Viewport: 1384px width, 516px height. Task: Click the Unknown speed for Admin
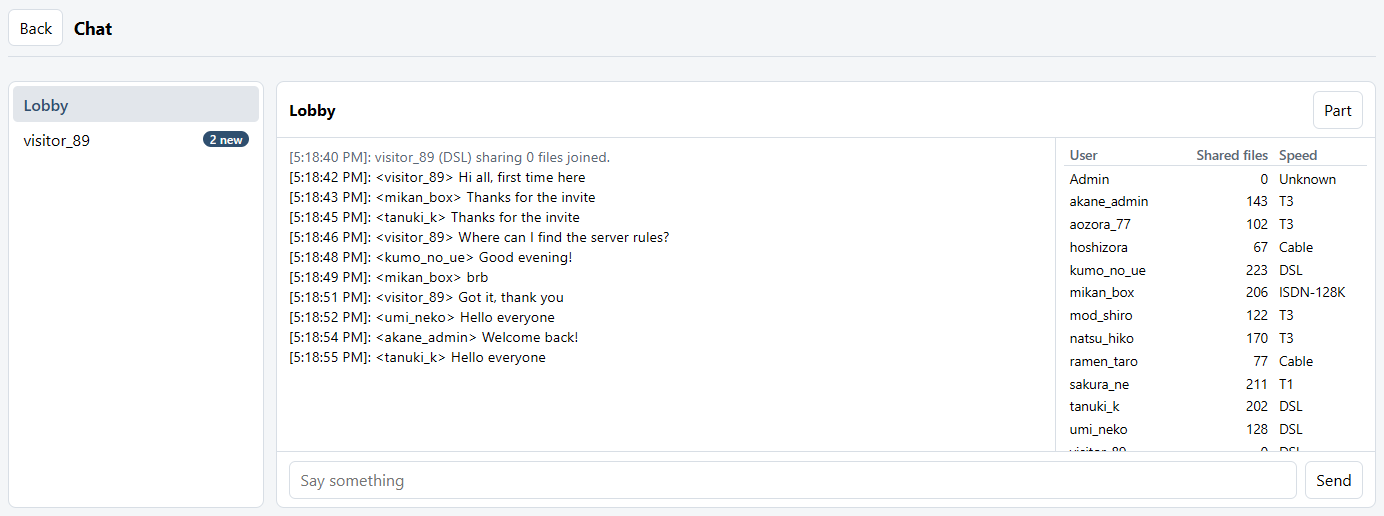1307,179
